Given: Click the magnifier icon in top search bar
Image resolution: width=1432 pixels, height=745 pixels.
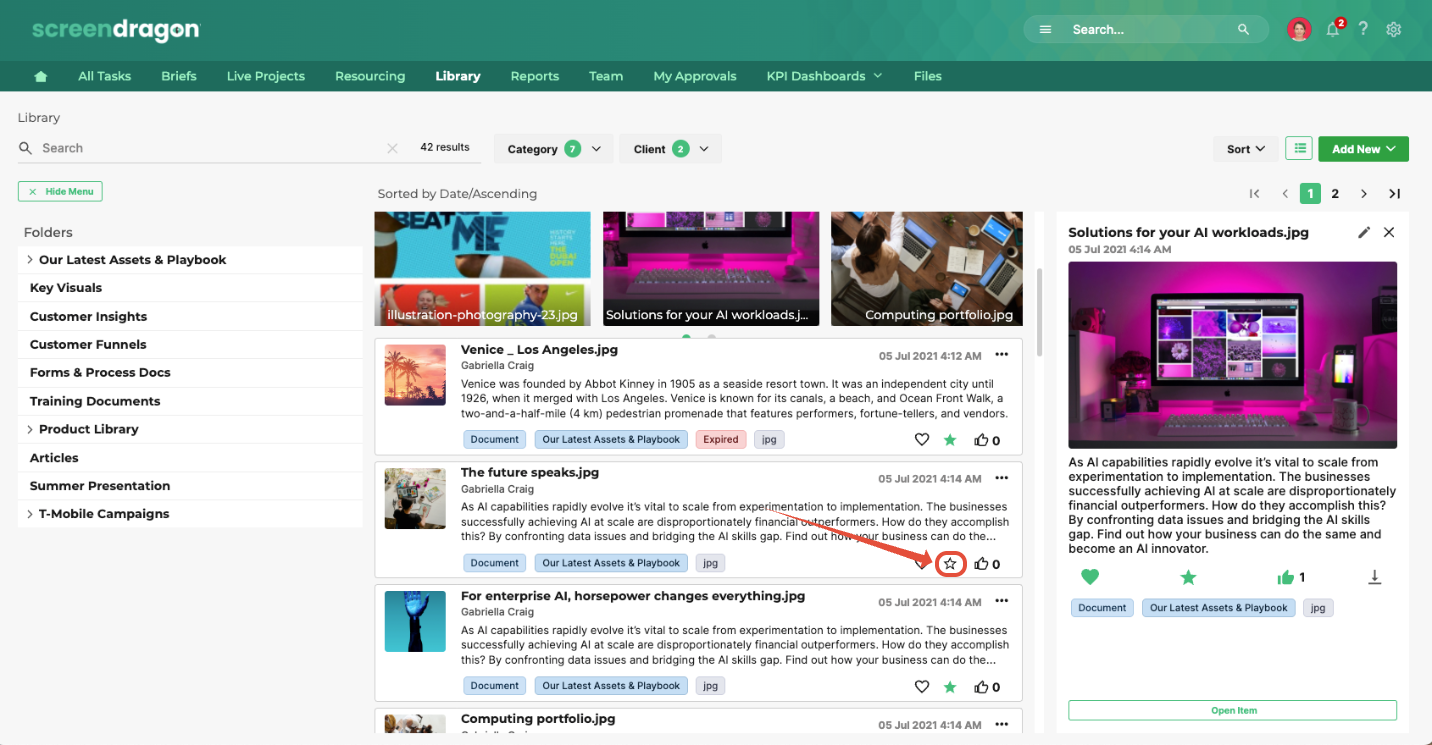Looking at the screenshot, I should tap(1243, 30).
